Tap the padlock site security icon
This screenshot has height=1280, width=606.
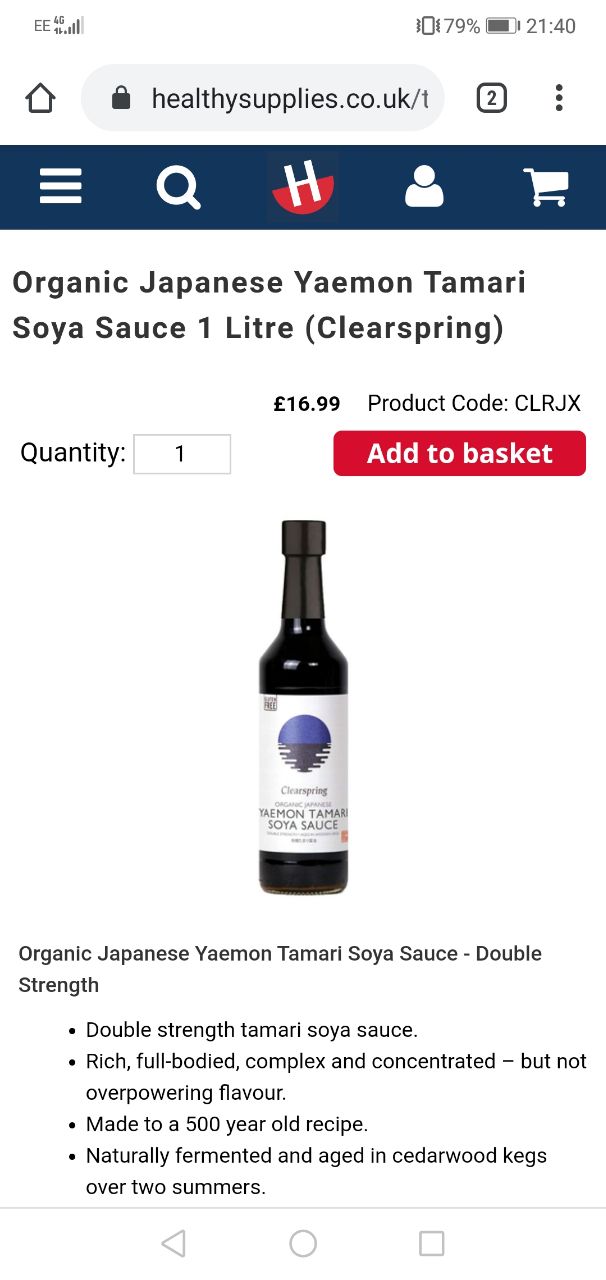click(121, 98)
